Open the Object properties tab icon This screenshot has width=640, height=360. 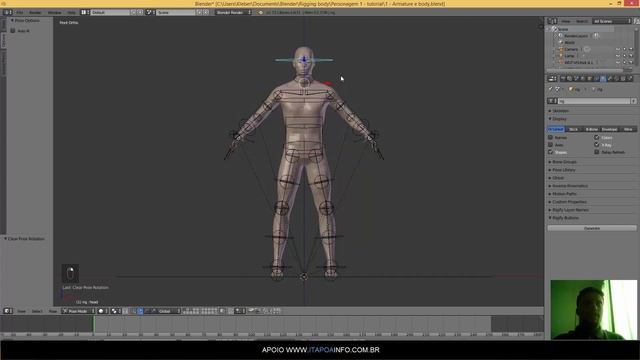coord(590,78)
